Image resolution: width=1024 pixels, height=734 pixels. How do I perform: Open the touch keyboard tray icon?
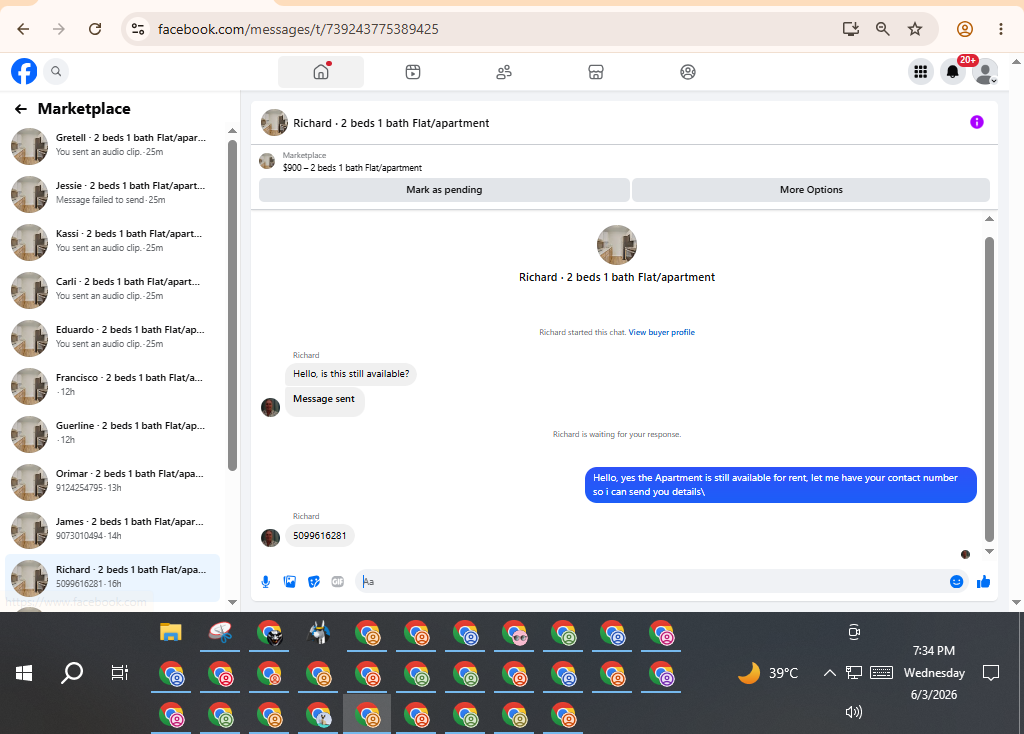point(882,673)
